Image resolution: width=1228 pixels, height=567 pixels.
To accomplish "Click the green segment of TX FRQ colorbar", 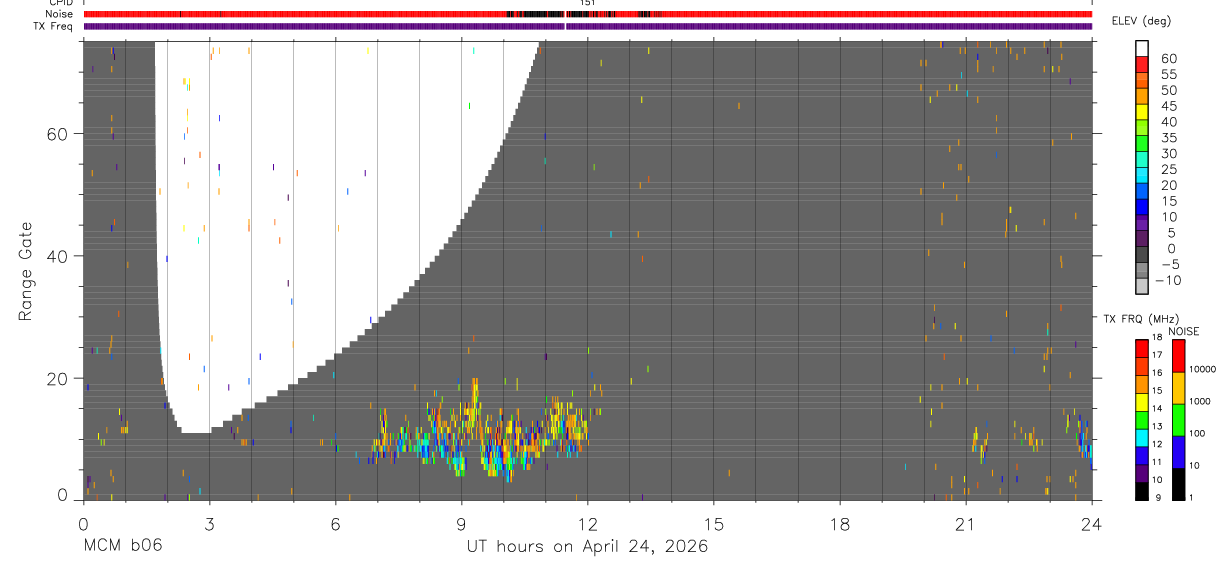I will coord(1142,420).
